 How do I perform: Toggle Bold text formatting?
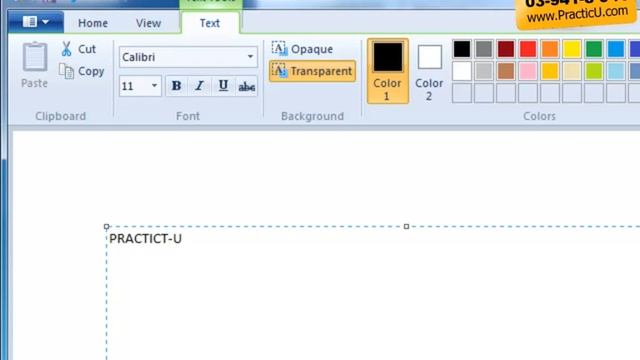click(176, 86)
